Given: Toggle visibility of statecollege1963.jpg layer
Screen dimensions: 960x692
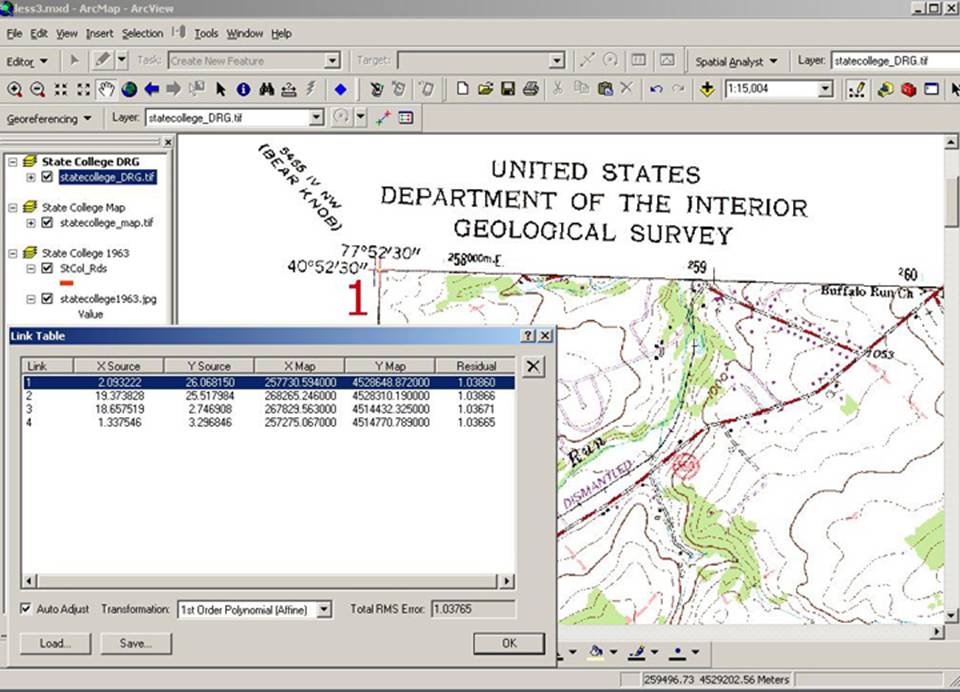Looking at the screenshot, I should click(x=47, y=299).
